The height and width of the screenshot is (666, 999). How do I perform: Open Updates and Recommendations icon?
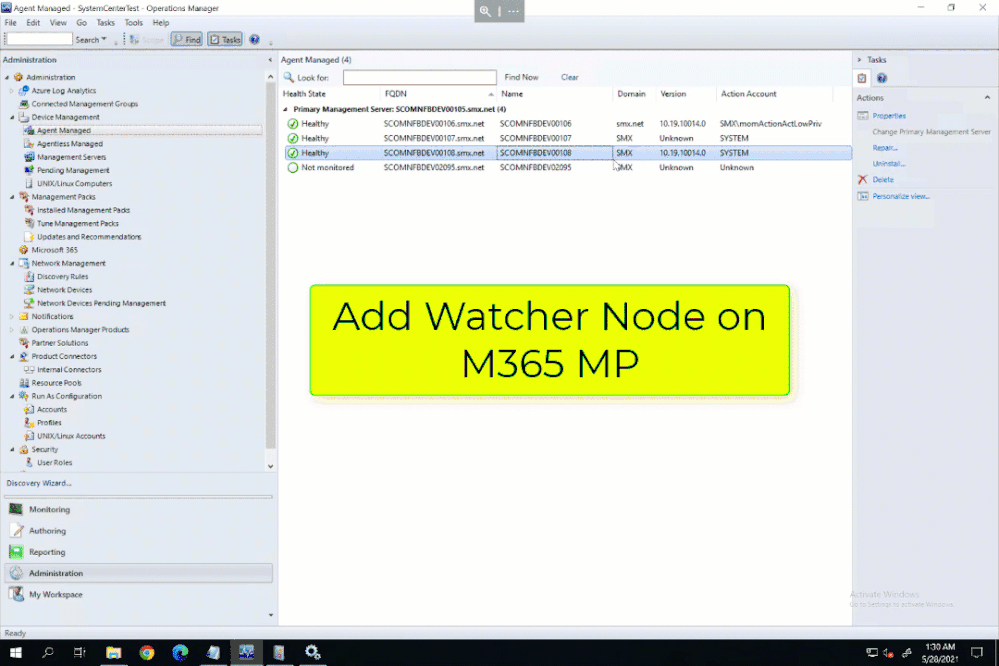pos(29,237)
